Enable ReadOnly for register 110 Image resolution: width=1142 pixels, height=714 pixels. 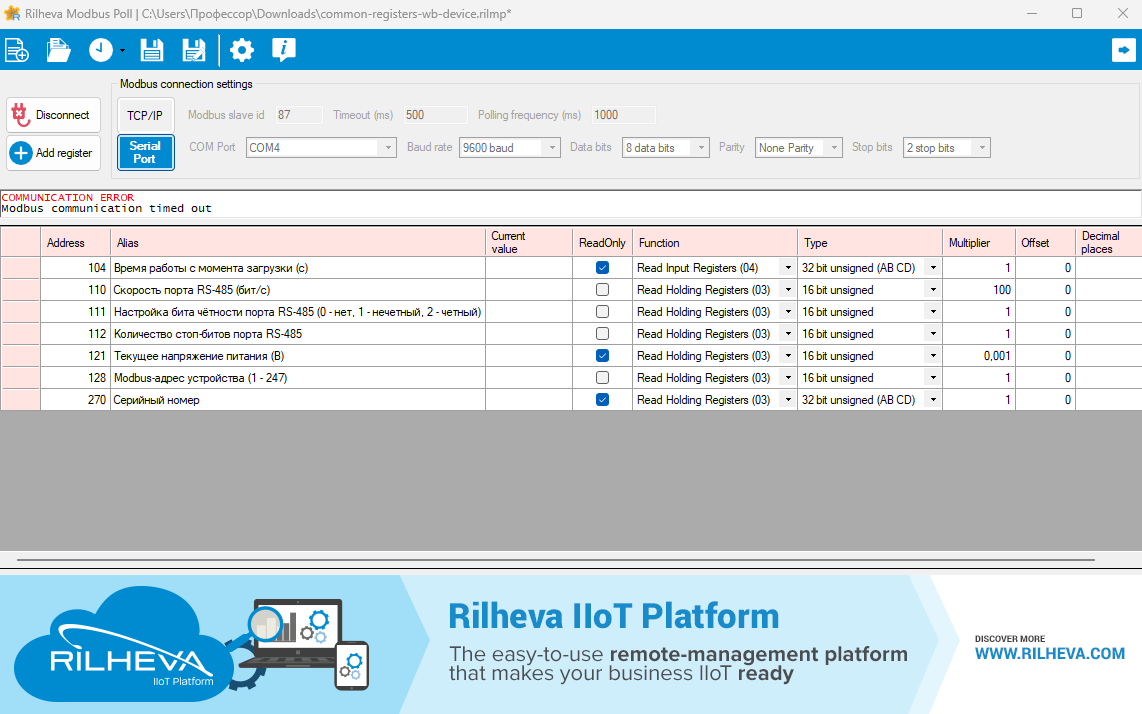pos(602,290)
